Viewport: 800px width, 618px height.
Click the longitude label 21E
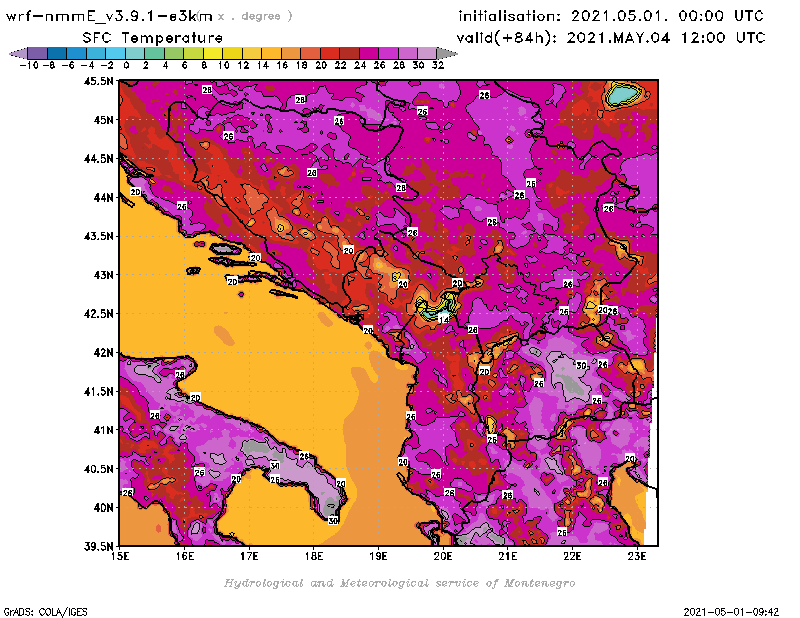click(x=508, y=556)
